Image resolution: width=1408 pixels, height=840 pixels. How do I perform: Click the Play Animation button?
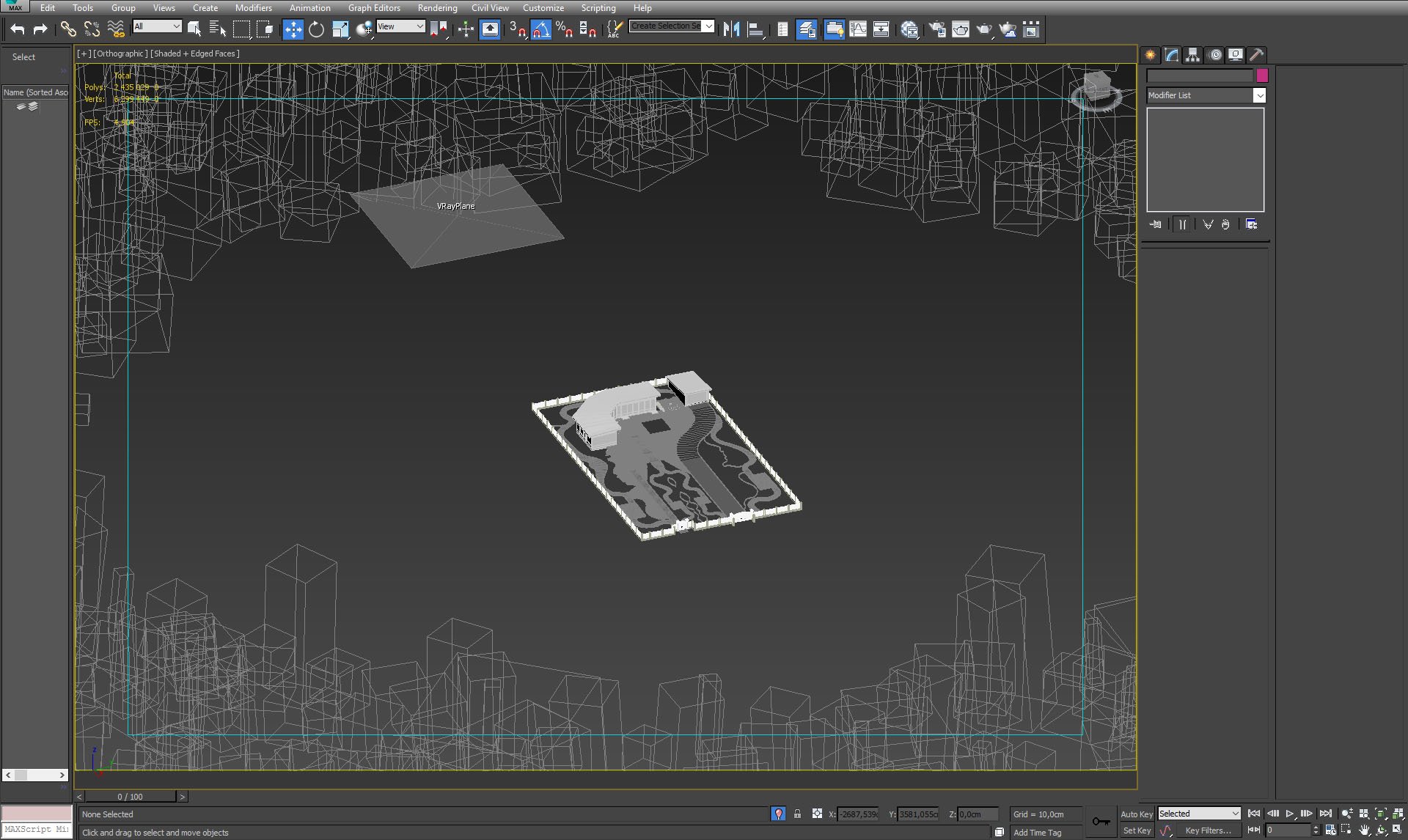click(1290, 814)
